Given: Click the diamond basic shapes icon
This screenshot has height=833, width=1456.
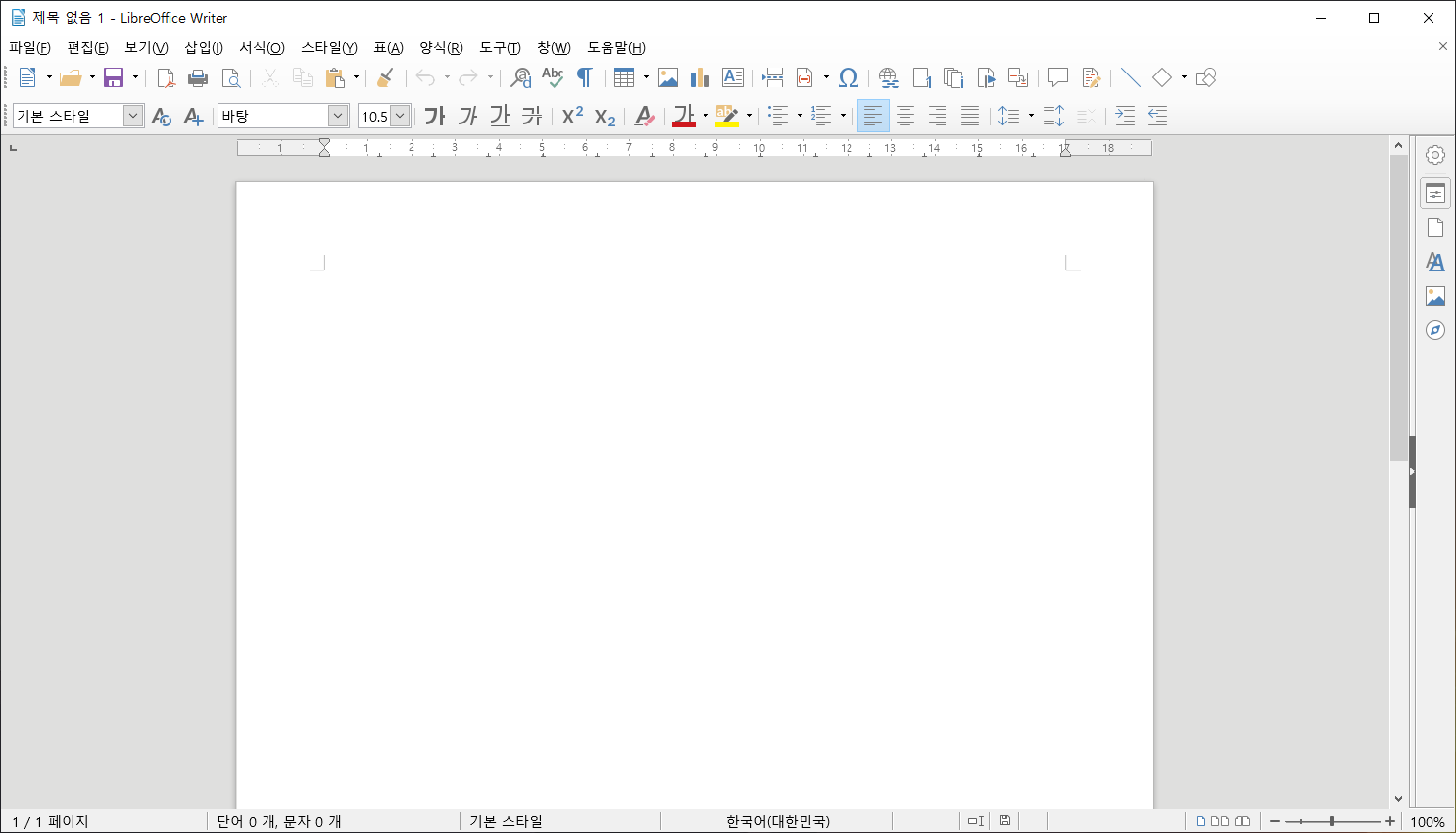Looking at the screenshot, I should coord(1162,77).
